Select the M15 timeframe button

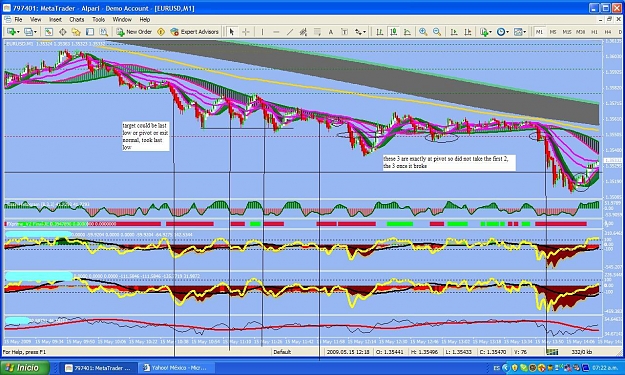(567, 32)
